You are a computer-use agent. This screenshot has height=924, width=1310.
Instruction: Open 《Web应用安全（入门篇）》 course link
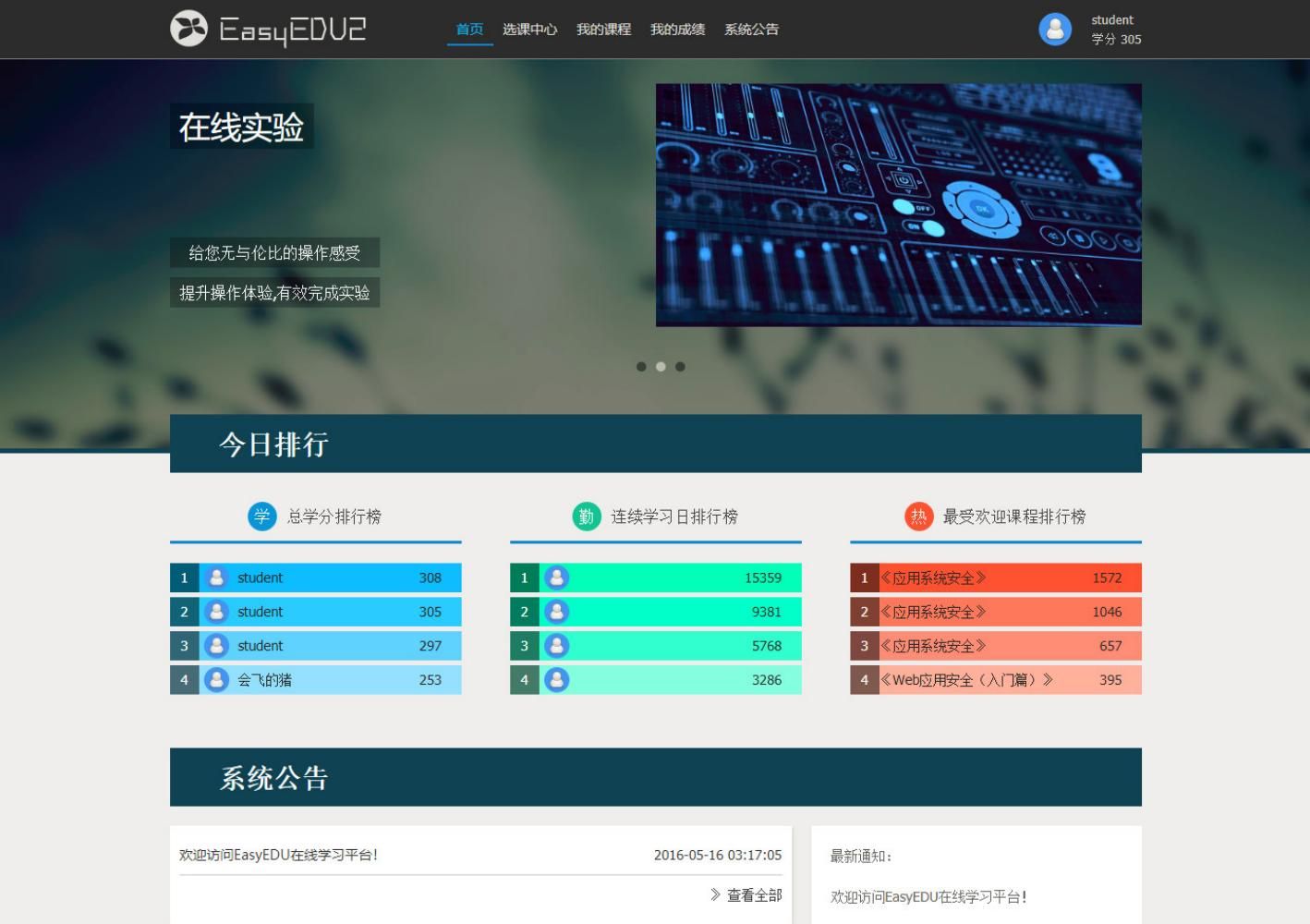point(966,680)
